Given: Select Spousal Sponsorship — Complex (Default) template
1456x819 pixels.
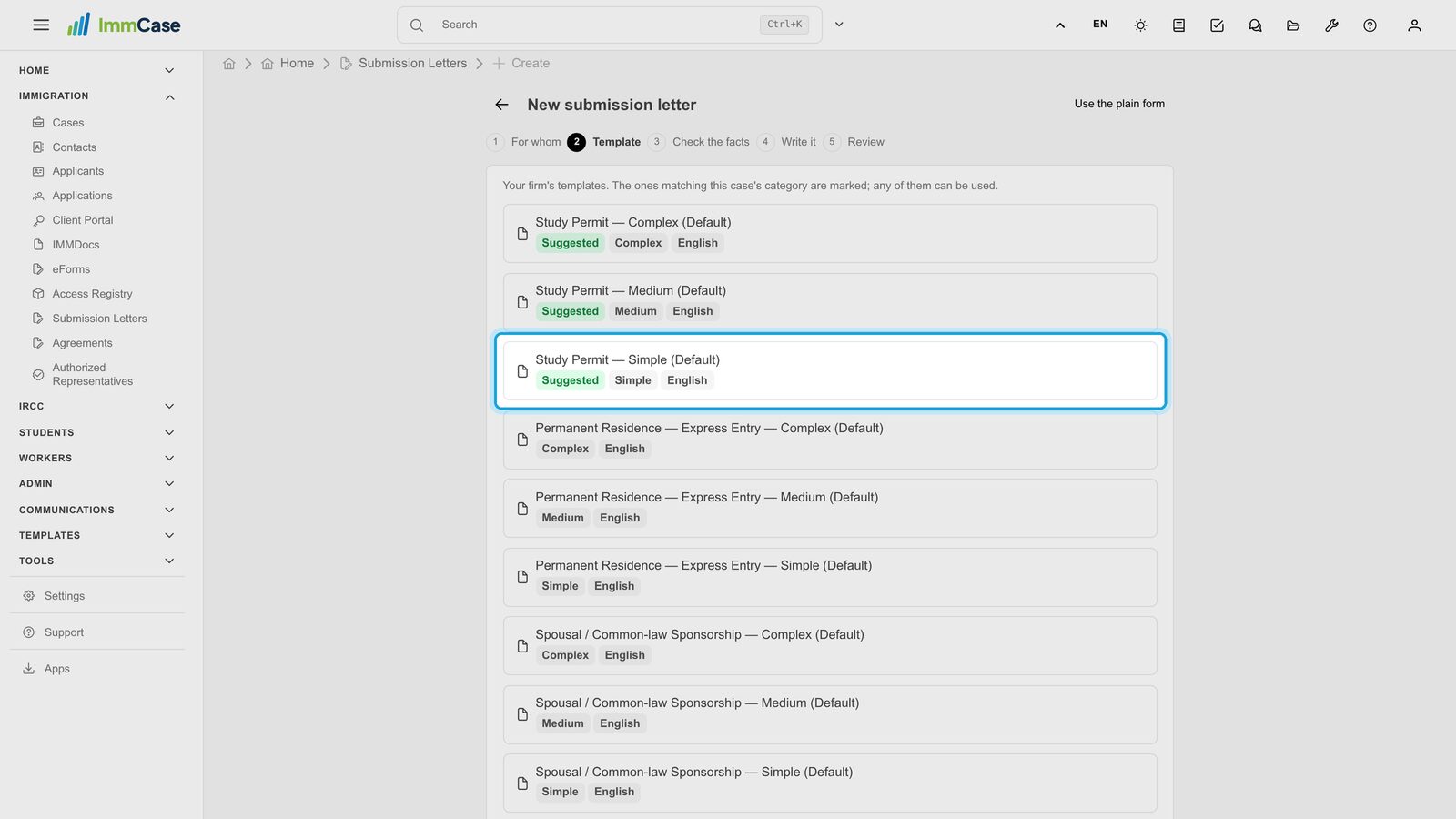Looking at the screenshot, I should (x=830, y=646).
